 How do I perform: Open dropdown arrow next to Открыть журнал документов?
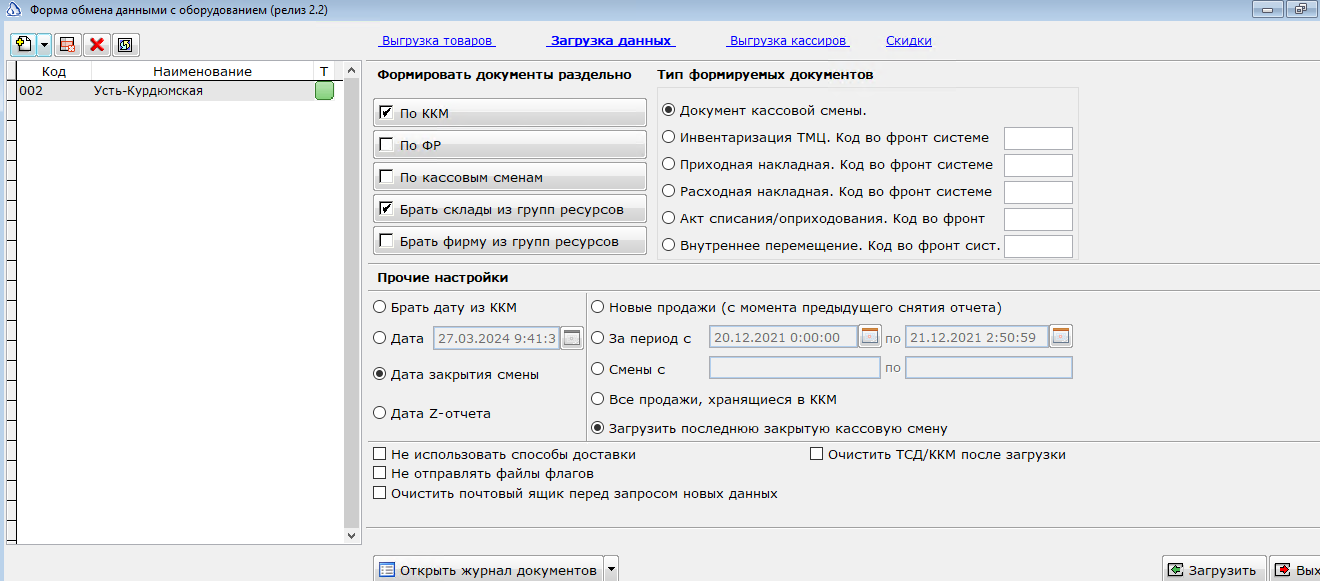click(x=612, y=570)
